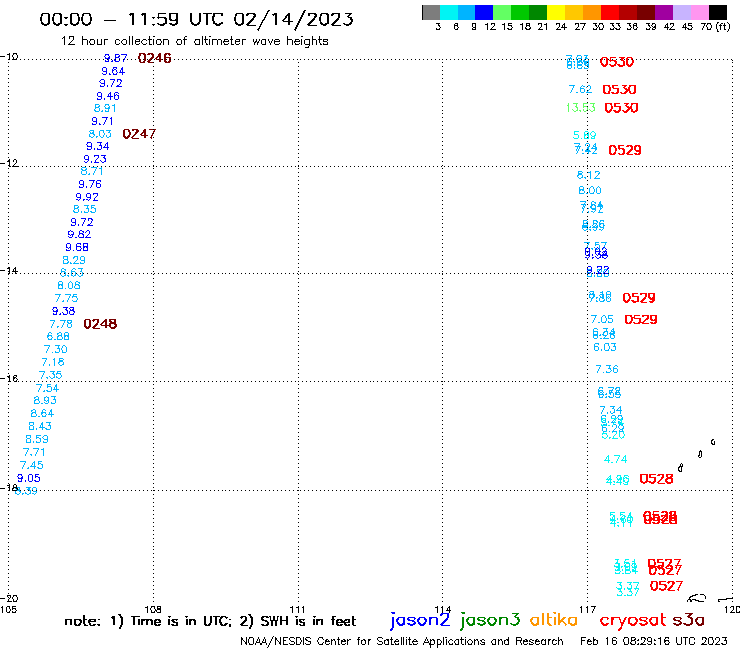This screenshot has width=740, height=650.
Task: Click the wave height value '8.08'
Action: (68, 285)
